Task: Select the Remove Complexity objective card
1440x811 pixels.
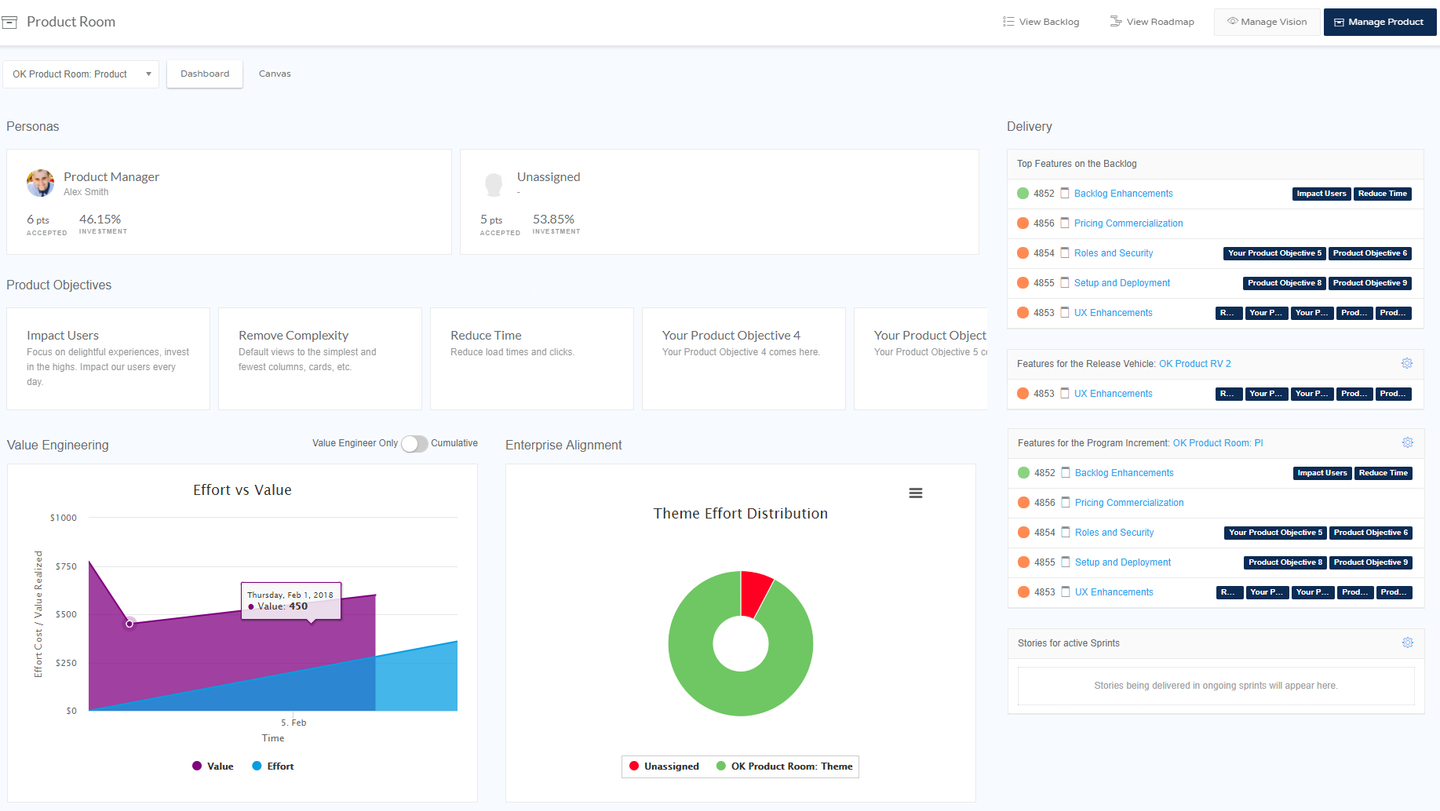Action: pos(320,358)
